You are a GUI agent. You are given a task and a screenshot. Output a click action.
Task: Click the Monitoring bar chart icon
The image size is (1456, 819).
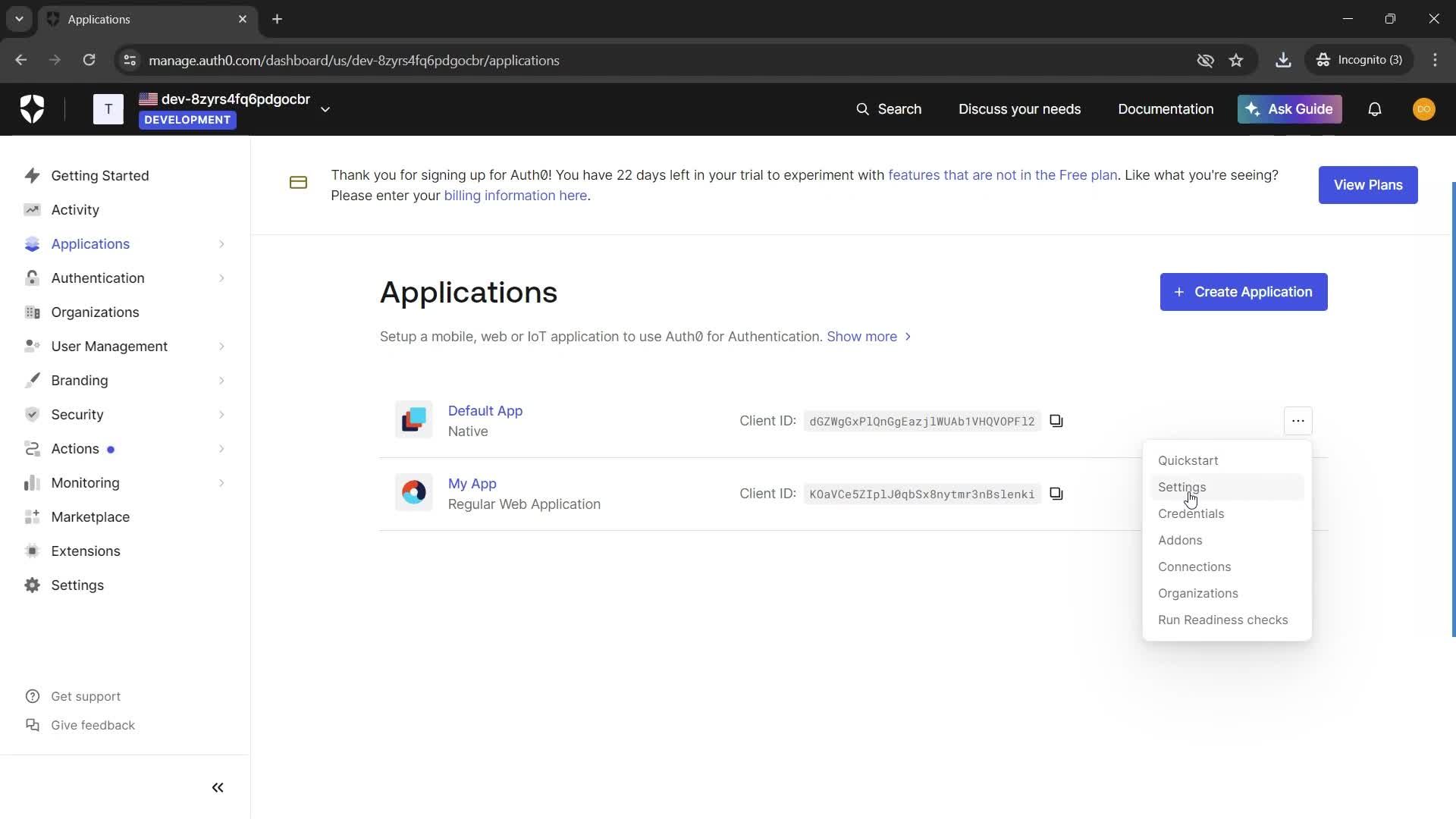coord(32,483)
